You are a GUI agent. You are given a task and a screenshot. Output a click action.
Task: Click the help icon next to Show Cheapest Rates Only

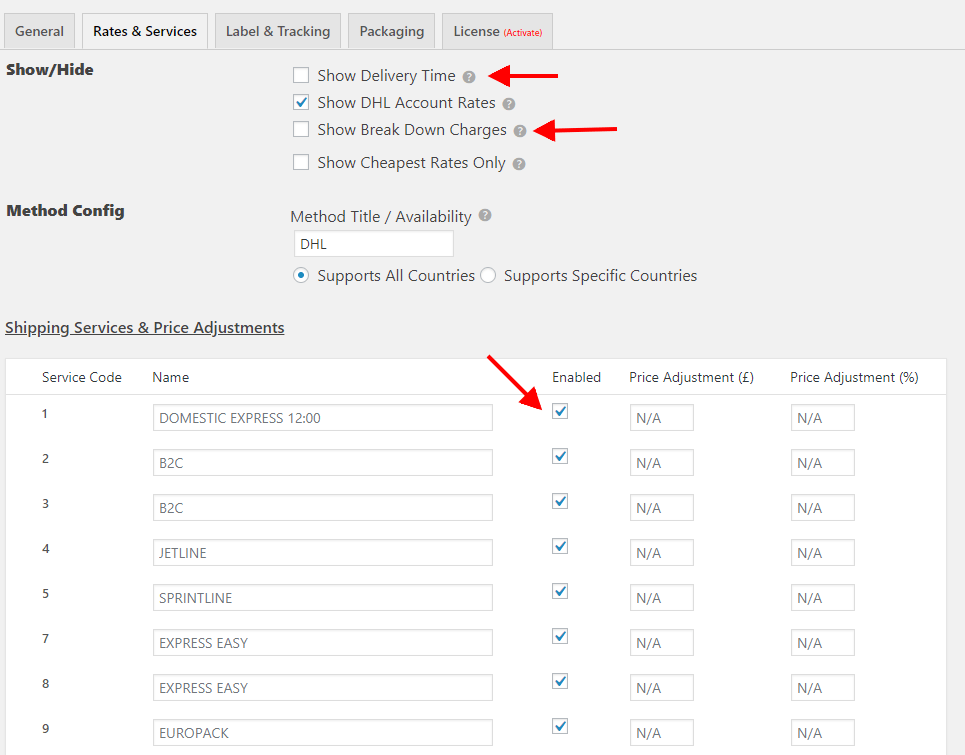[518, 162]
